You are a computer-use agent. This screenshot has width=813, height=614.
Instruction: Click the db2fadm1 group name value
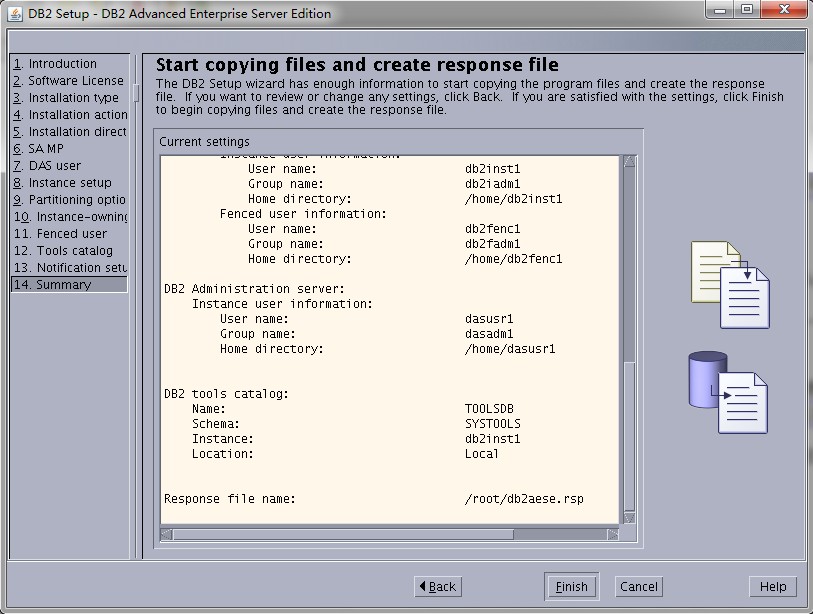click(x=493, y=244)
